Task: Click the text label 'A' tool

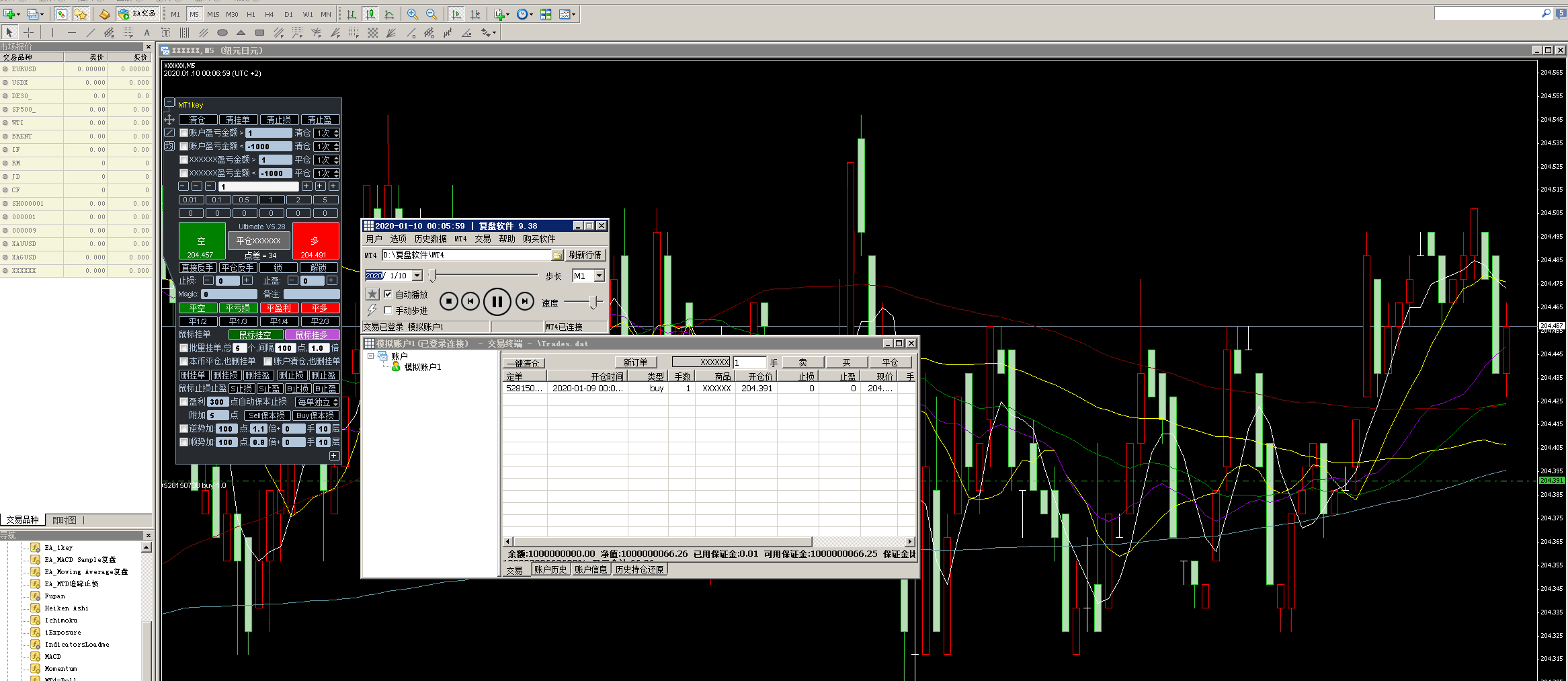Action: 147,32
